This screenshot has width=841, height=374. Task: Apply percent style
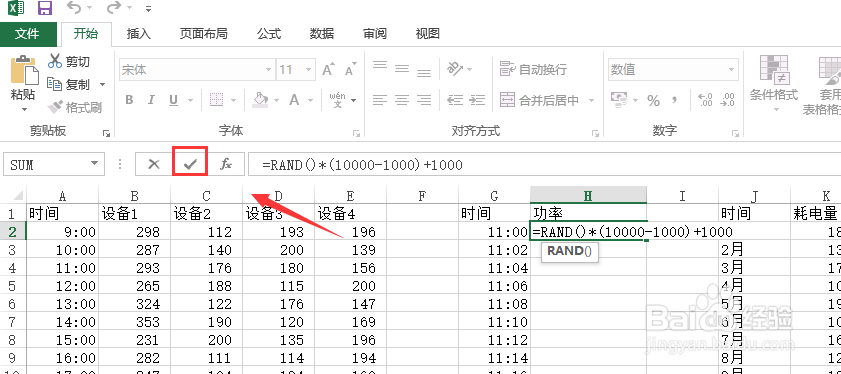pos(653,100)
